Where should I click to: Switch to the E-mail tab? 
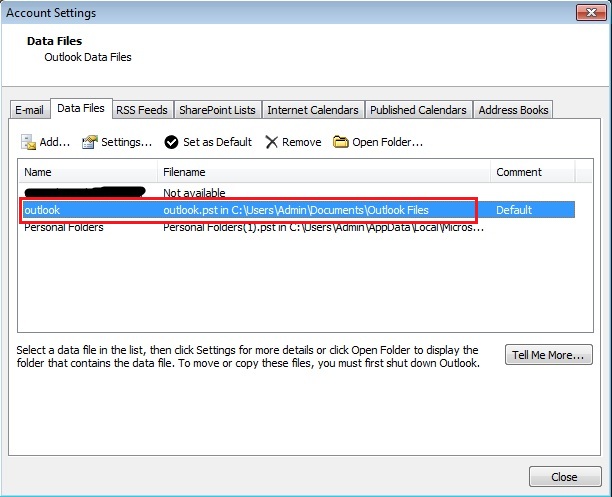30,110
